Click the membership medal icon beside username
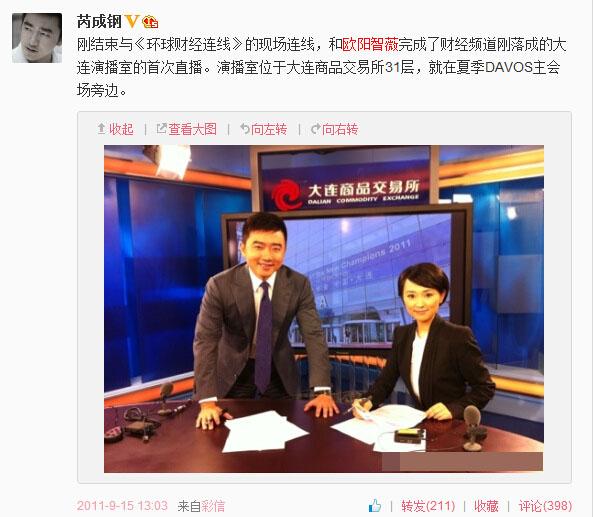The image size is (593, 517). [x=150, y=22]
